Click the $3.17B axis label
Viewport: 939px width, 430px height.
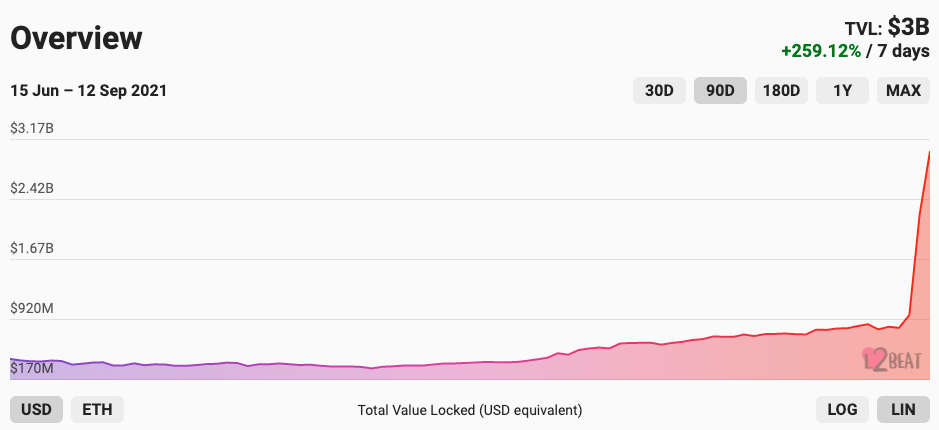point(32,128)
